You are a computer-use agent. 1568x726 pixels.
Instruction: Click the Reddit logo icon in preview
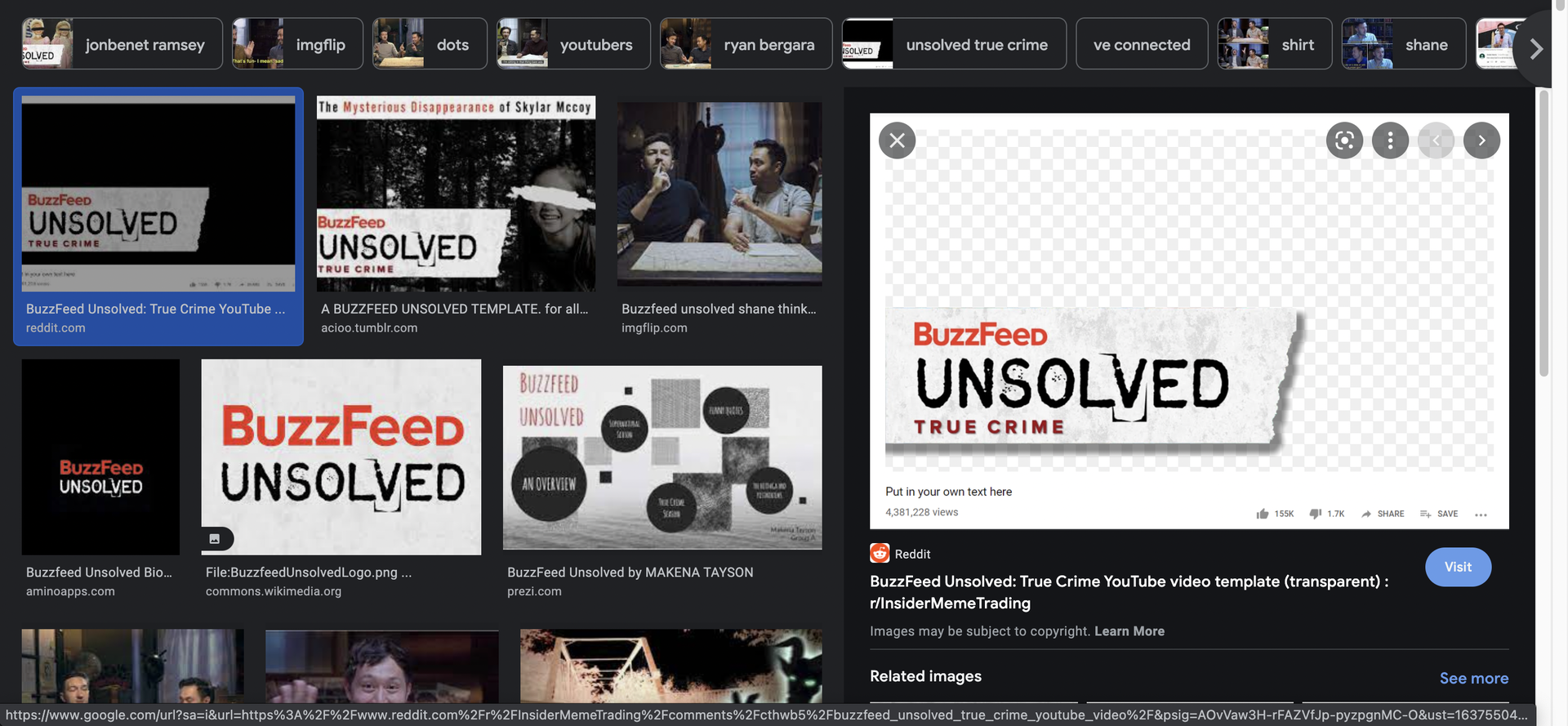(x=880, y=553)
